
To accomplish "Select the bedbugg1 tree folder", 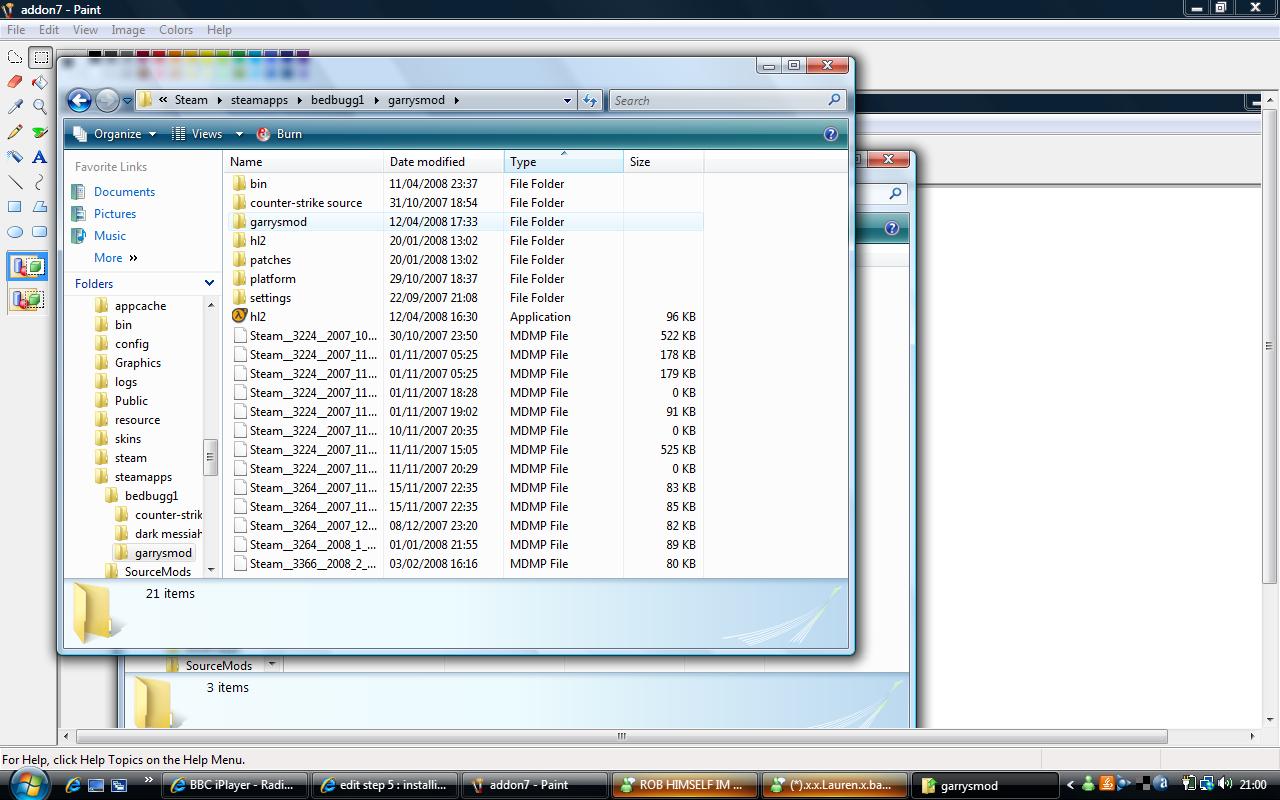I will (151, 496).
